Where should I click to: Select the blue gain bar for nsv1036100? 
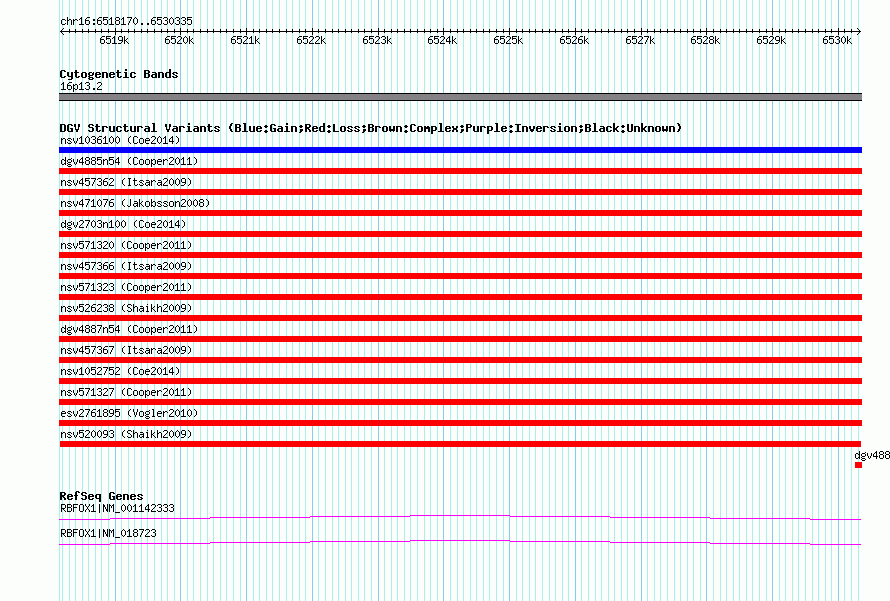[460, 150]
